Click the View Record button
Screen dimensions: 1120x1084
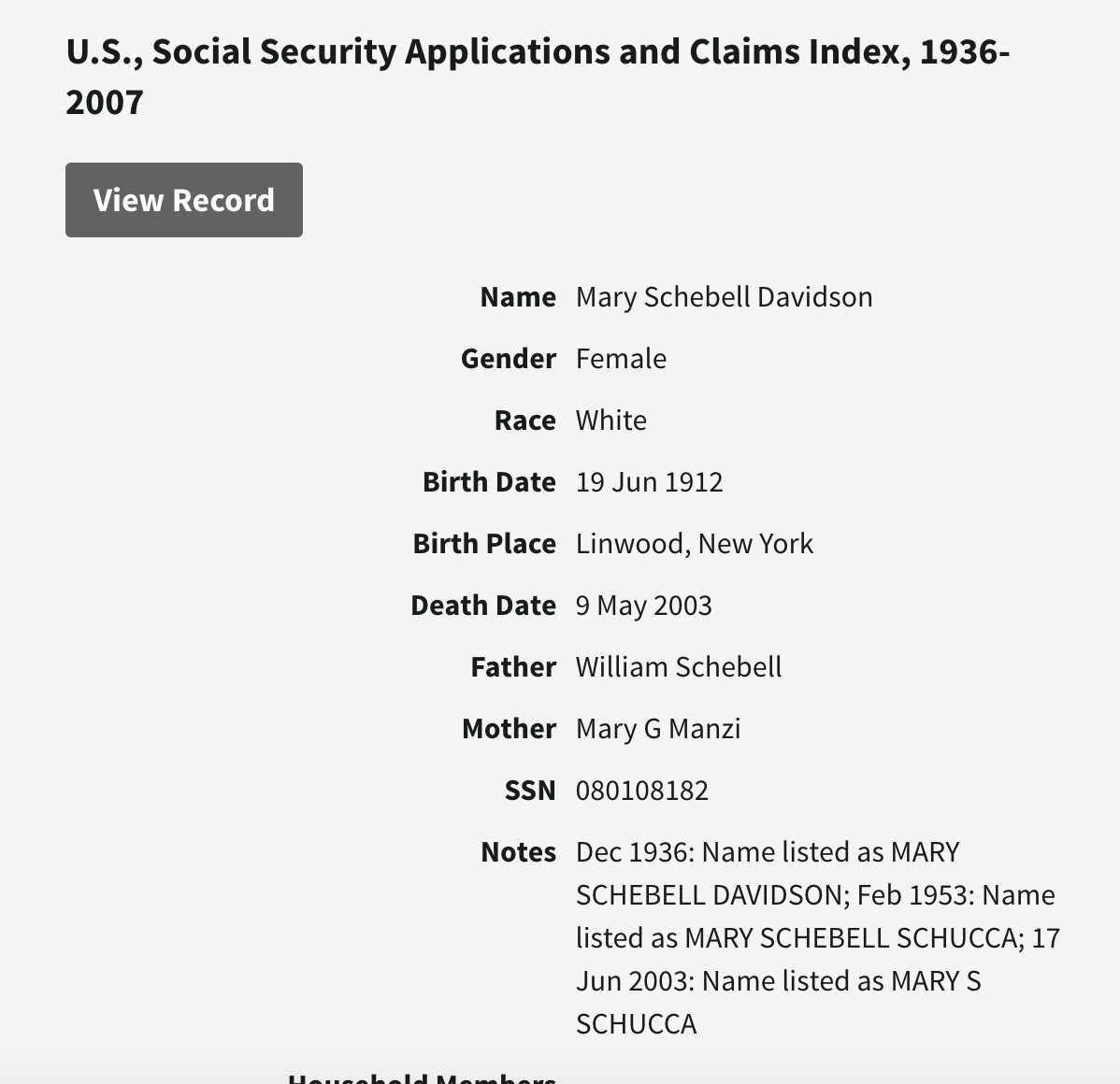tap(184, 200)
